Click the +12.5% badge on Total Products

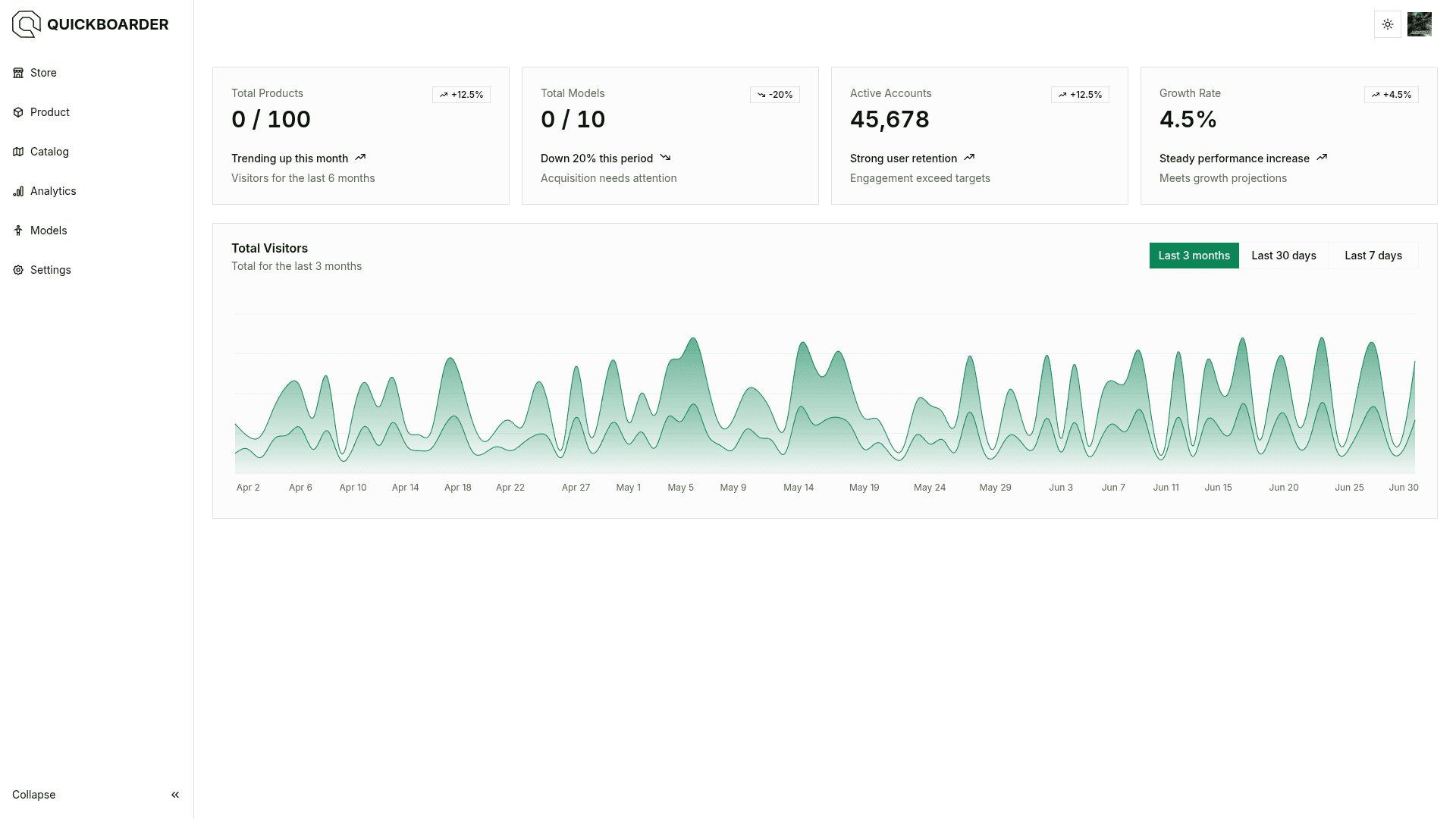click(461, 95)
